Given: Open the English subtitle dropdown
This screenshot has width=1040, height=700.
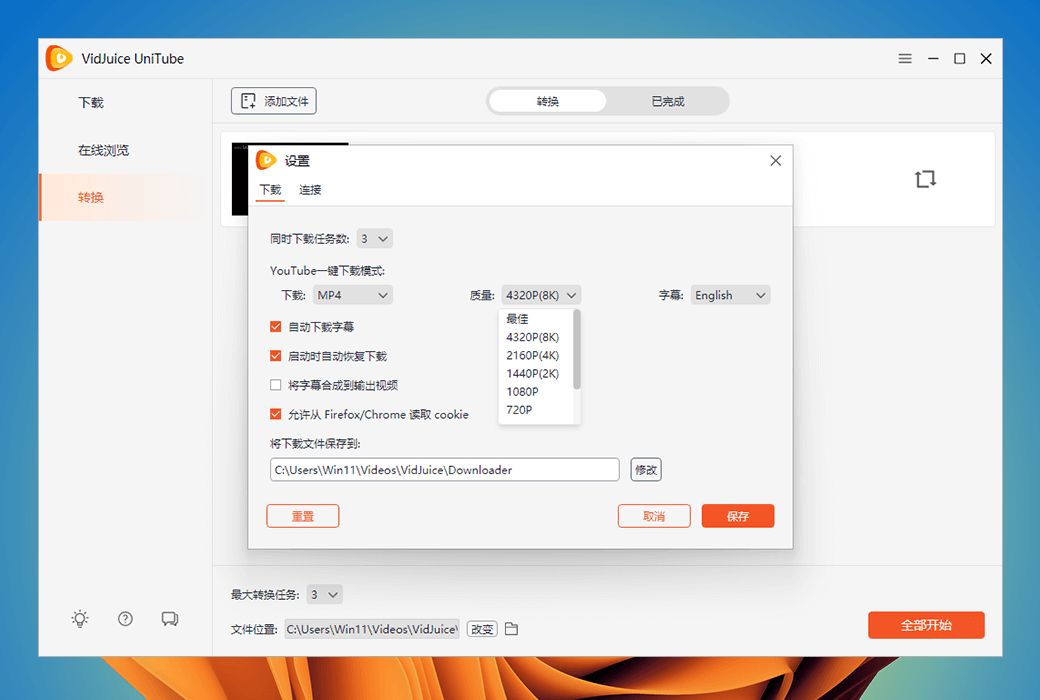Looking at the screenshot, I should pos(730,295).
